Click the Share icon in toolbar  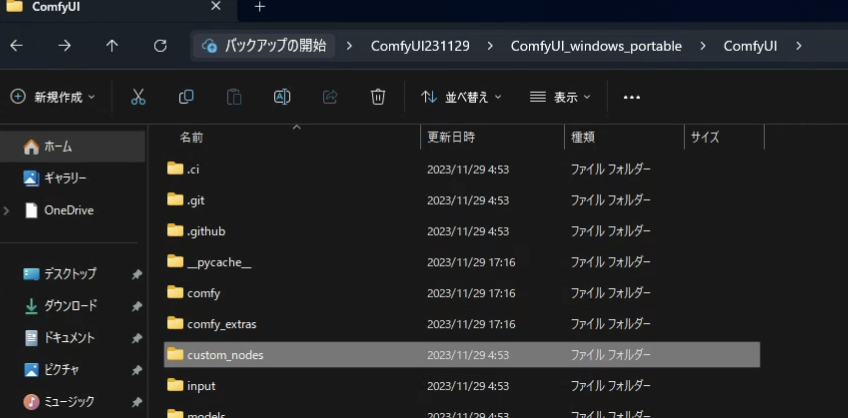(330, 97)
